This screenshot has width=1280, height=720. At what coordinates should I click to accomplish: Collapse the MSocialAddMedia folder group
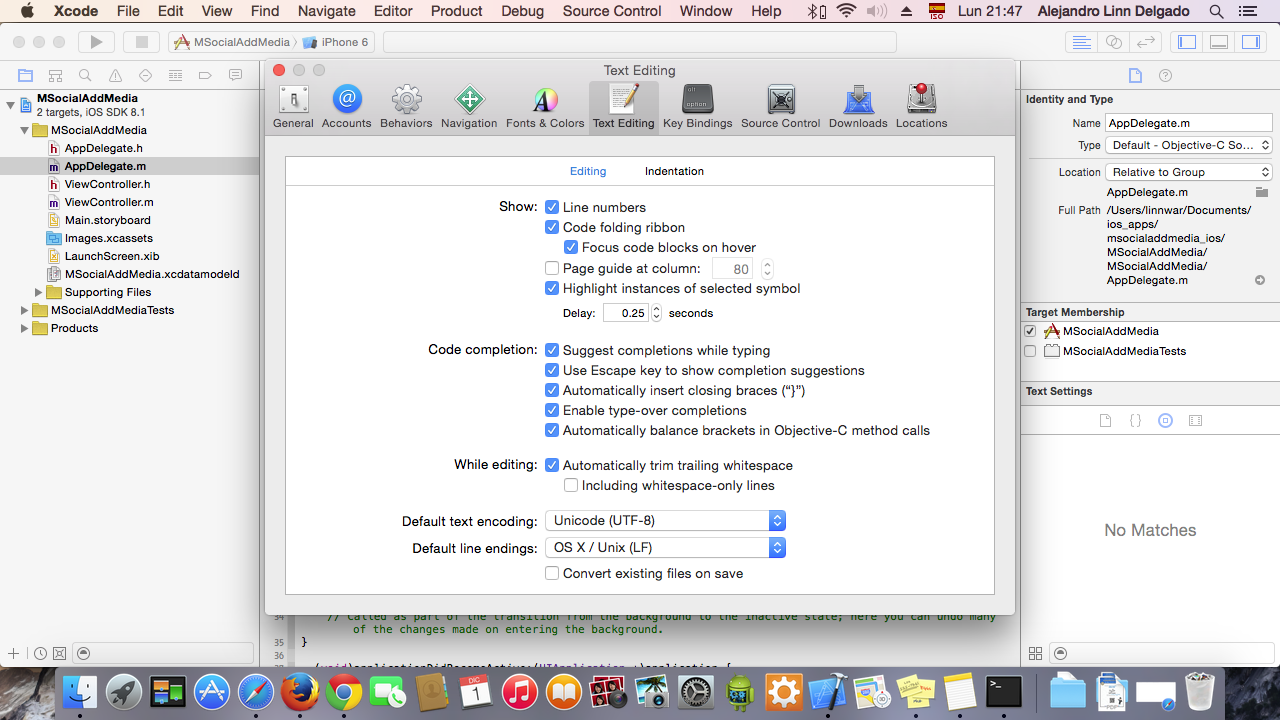coord(25,130)
